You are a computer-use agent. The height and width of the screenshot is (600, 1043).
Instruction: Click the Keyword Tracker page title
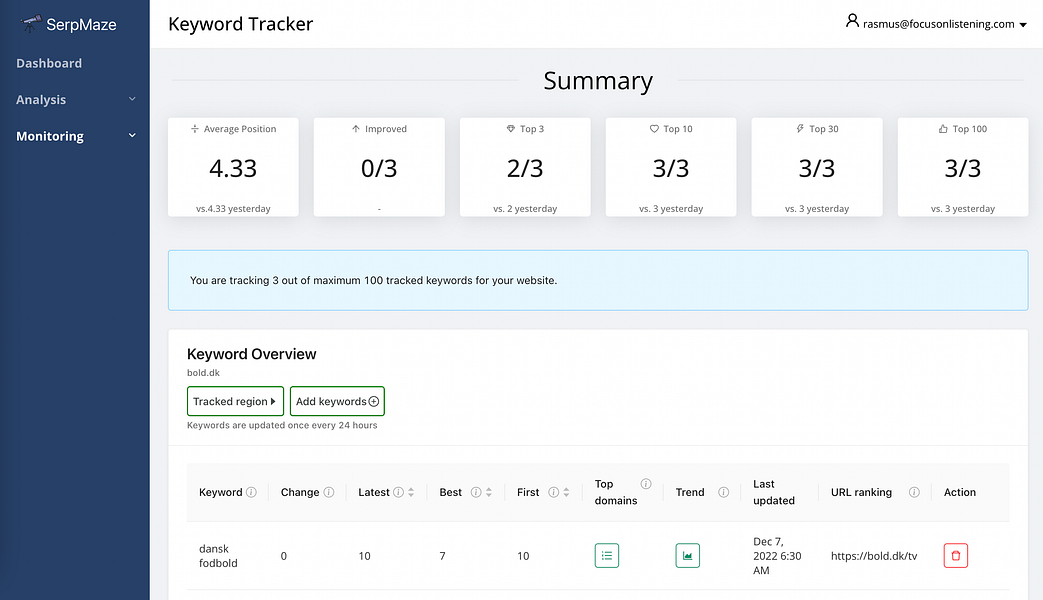(x=241, y=24)
